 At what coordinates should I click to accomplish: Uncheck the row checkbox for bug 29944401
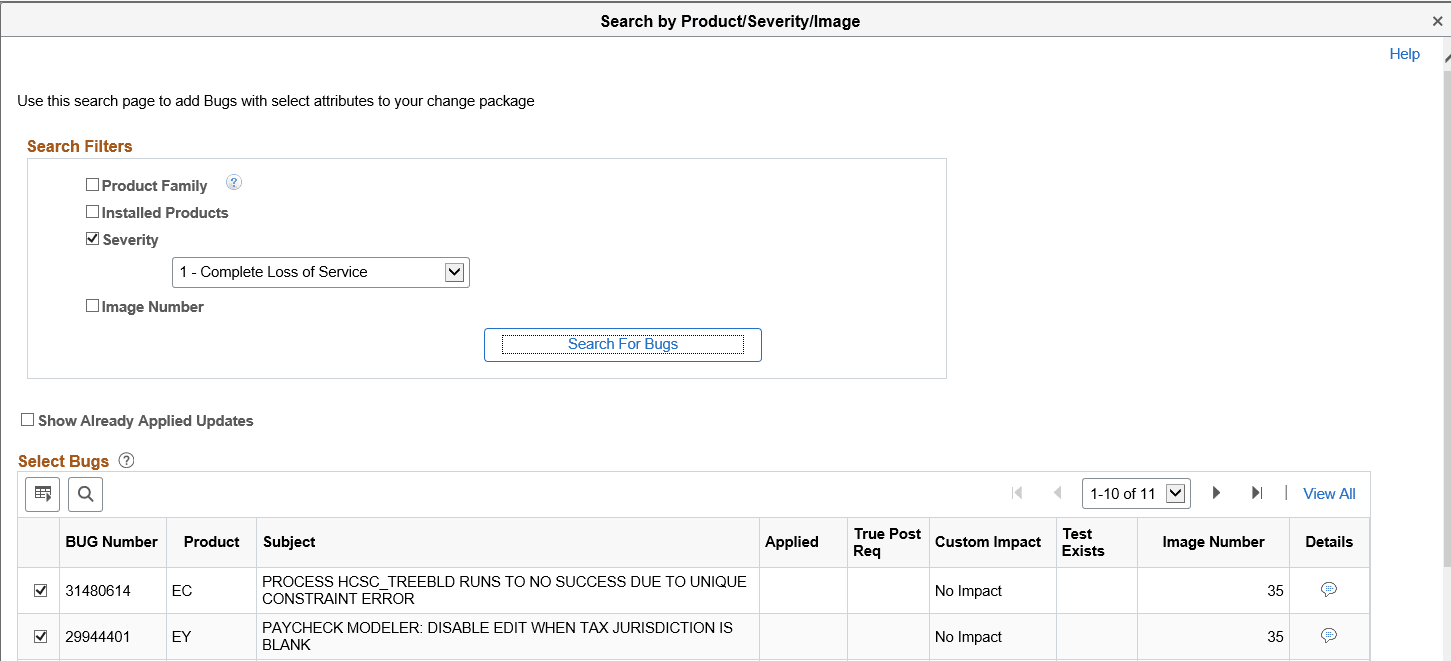pos(39,636)
